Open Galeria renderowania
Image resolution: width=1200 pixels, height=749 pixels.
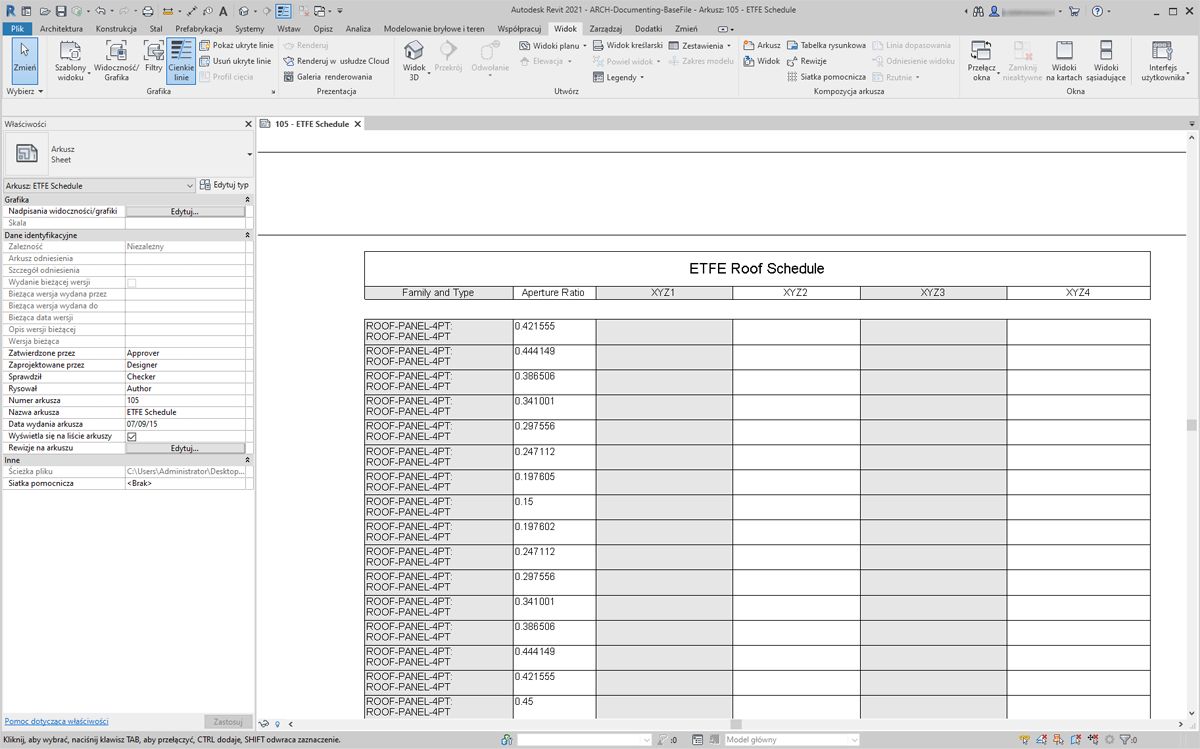(x=327, y=77)
